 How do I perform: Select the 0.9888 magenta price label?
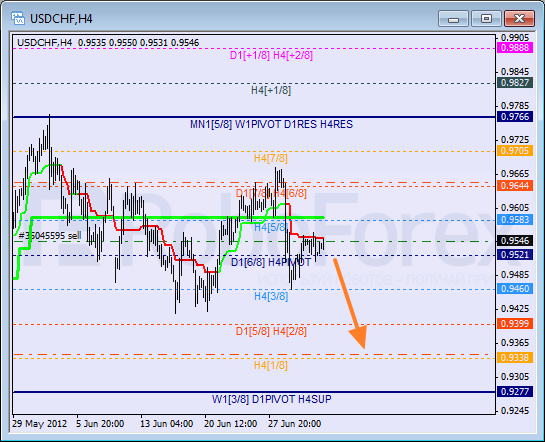pyautogui.click(x=515, y=48)
